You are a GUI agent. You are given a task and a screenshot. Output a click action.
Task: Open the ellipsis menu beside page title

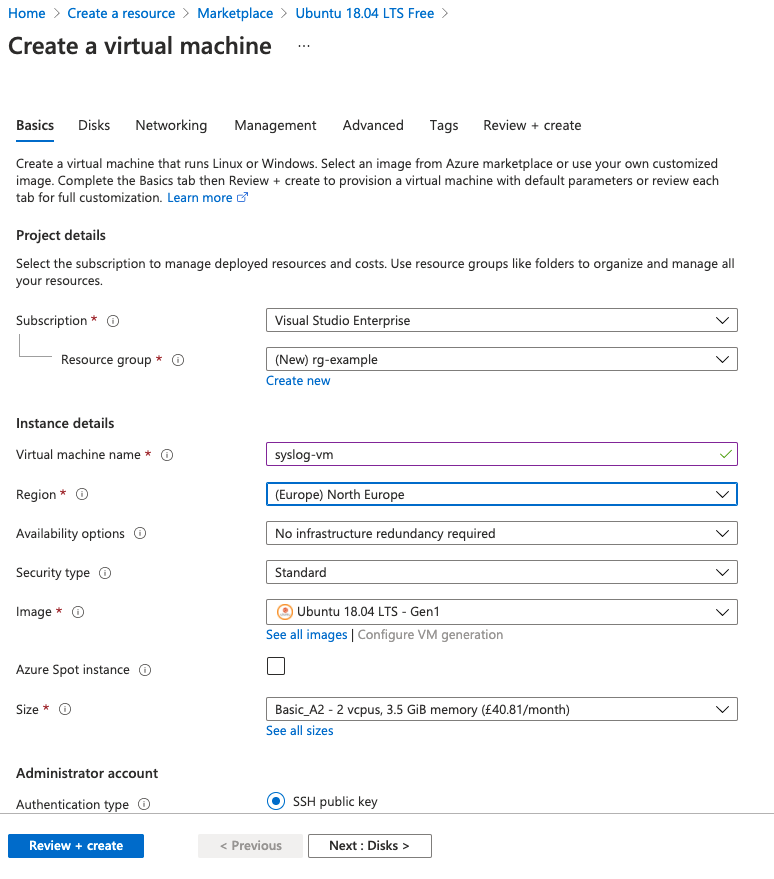click(x=304, y=46)
